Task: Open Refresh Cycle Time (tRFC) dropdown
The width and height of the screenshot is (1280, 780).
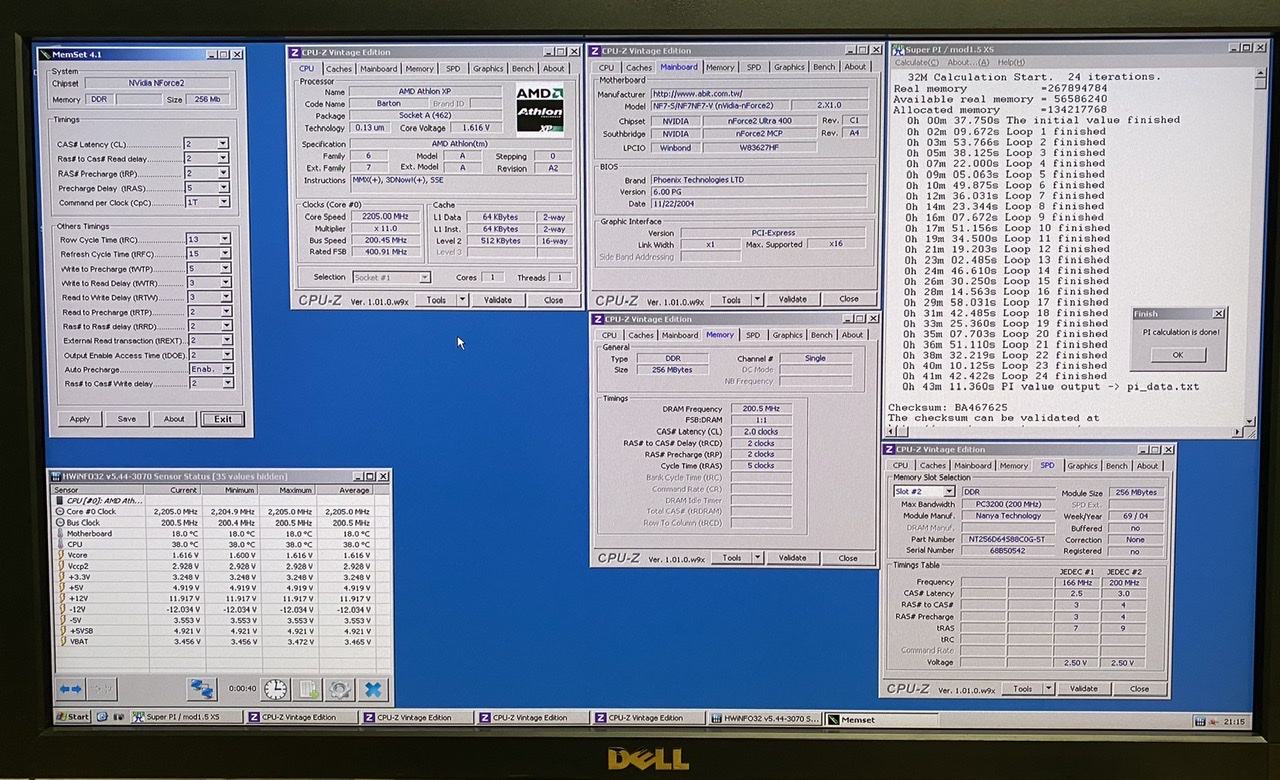Action: [225, 254]
